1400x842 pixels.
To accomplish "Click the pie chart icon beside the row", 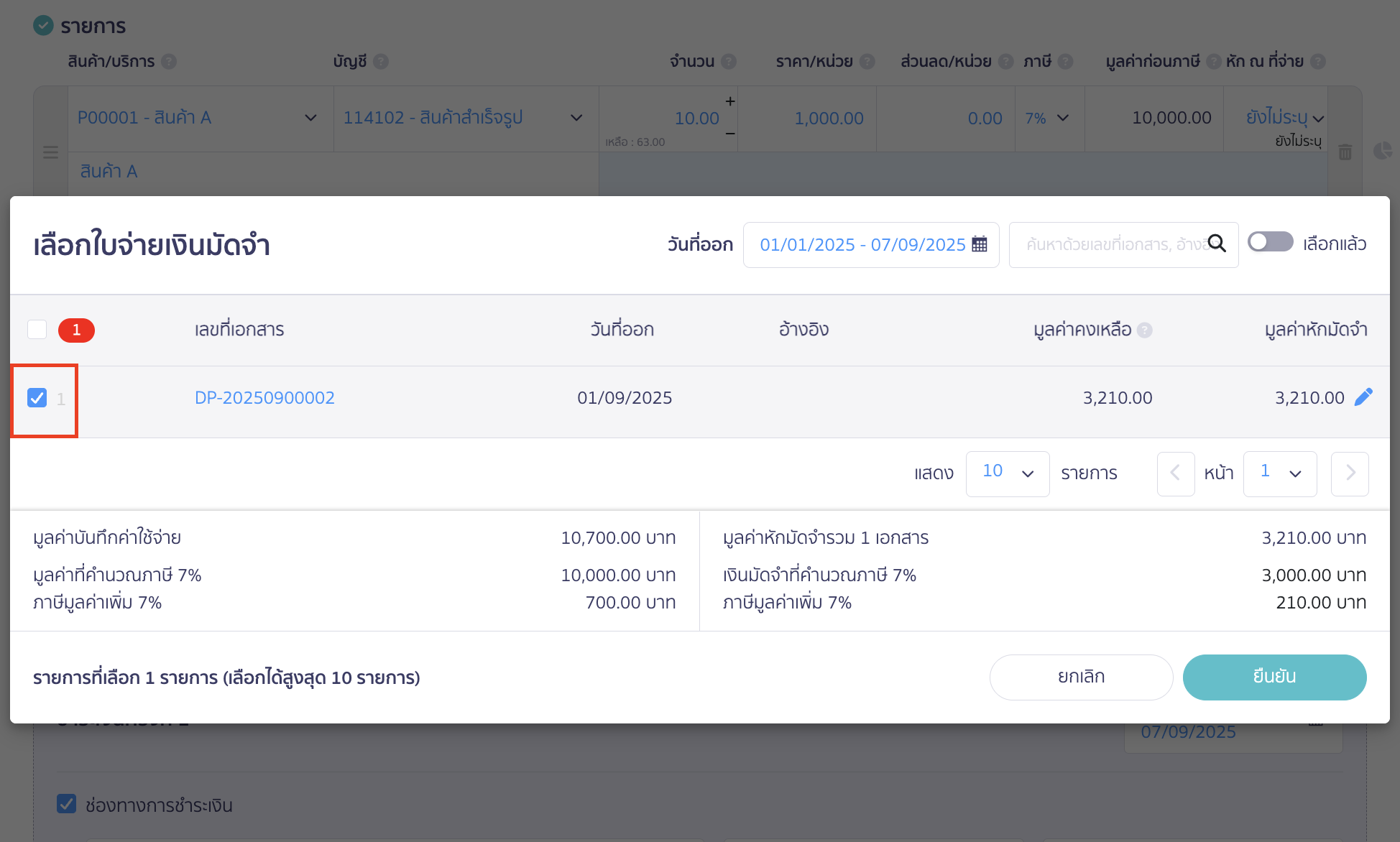I will pyautogui.click(x=1382, y=151).
